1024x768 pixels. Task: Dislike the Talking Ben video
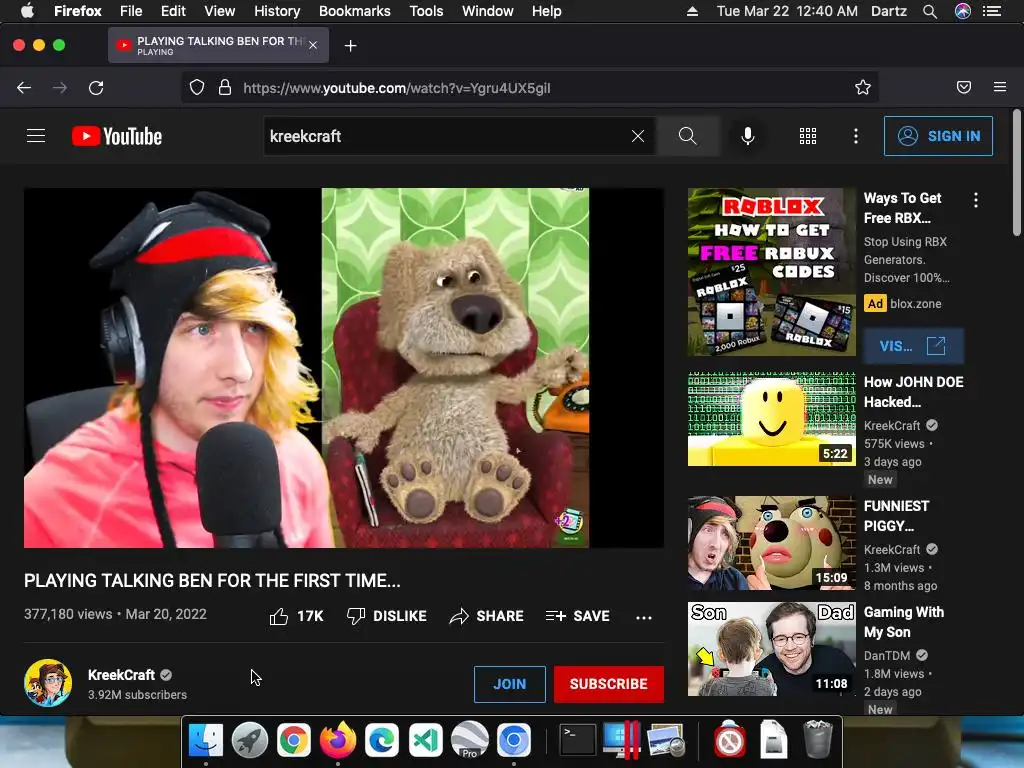(387, 616)
